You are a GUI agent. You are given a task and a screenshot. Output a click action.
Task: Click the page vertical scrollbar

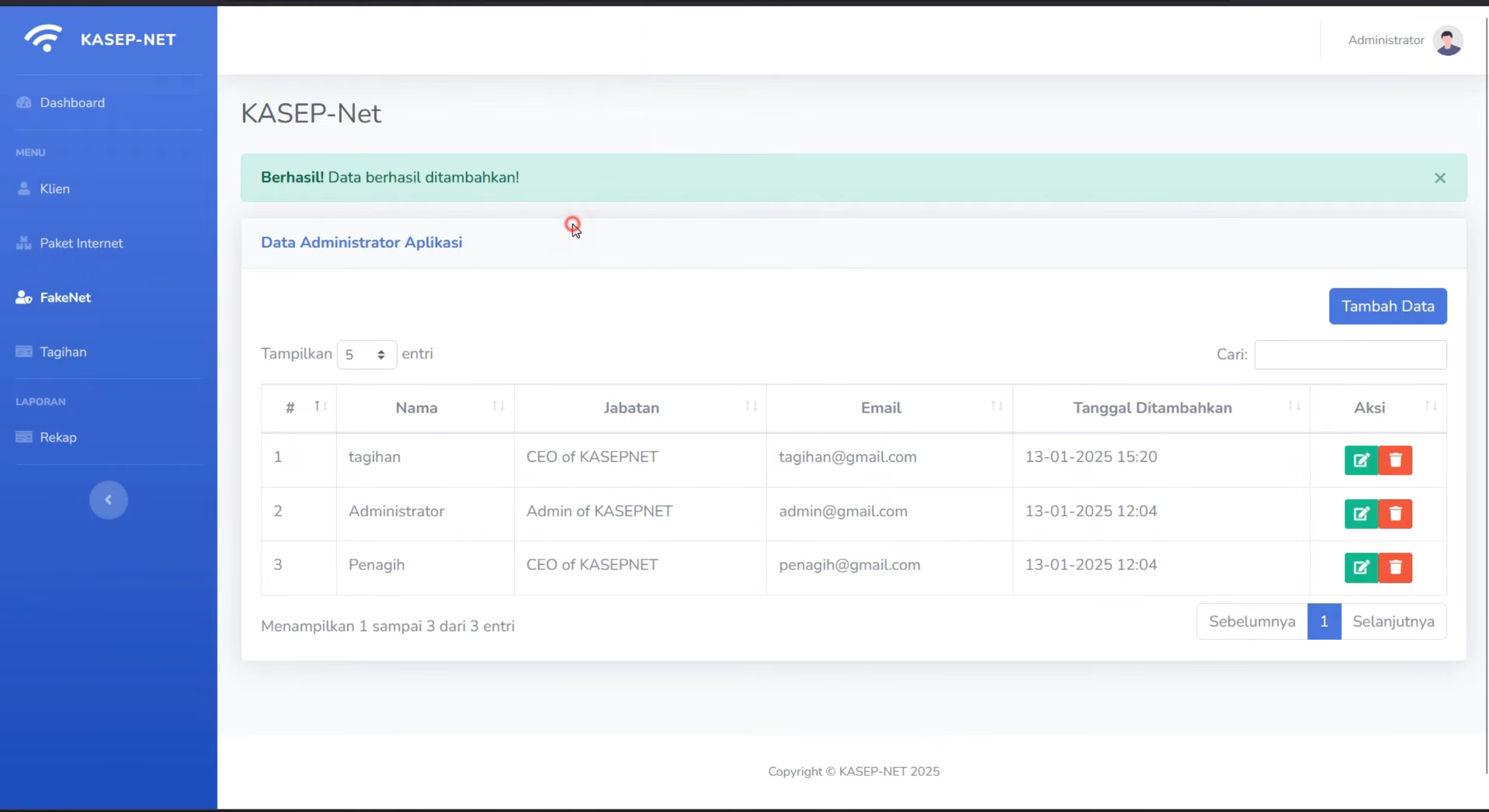click(1487, 396)
